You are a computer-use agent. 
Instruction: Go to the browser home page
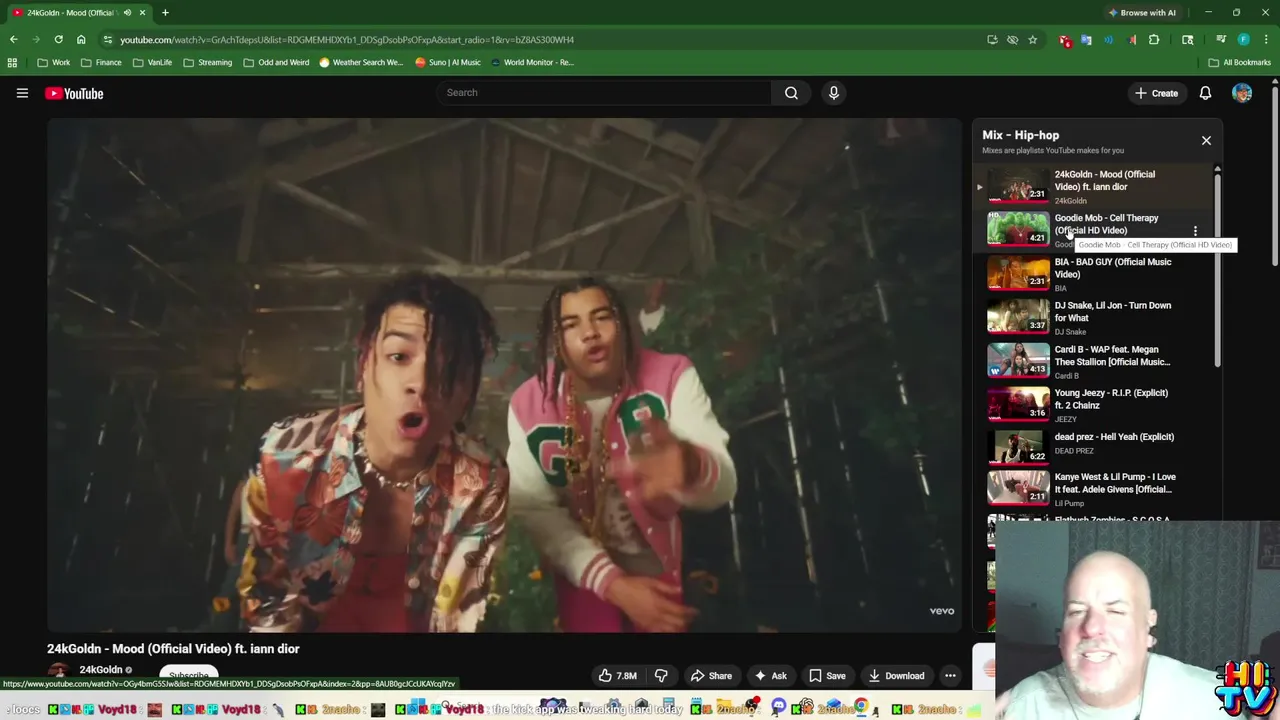click(81, 40)
